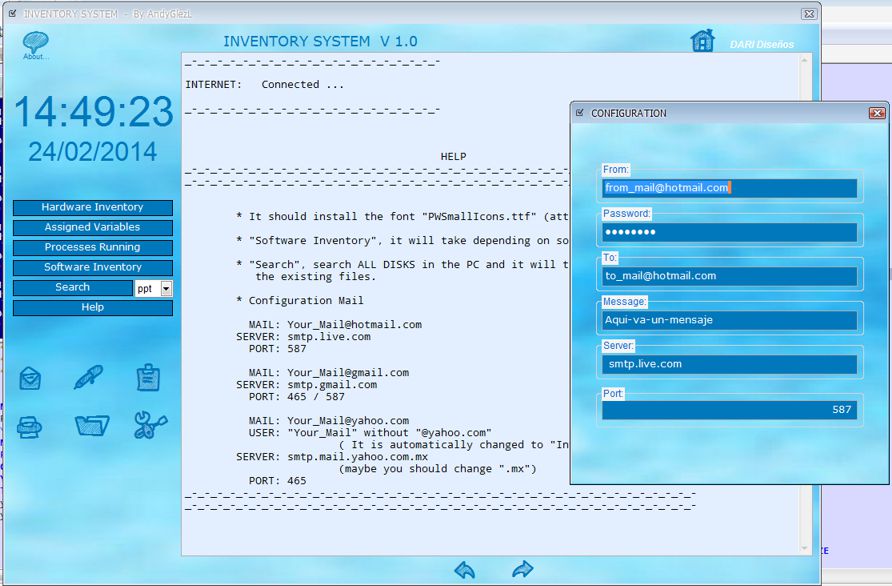Click the About speech bubble icon

tap(35, 42)
